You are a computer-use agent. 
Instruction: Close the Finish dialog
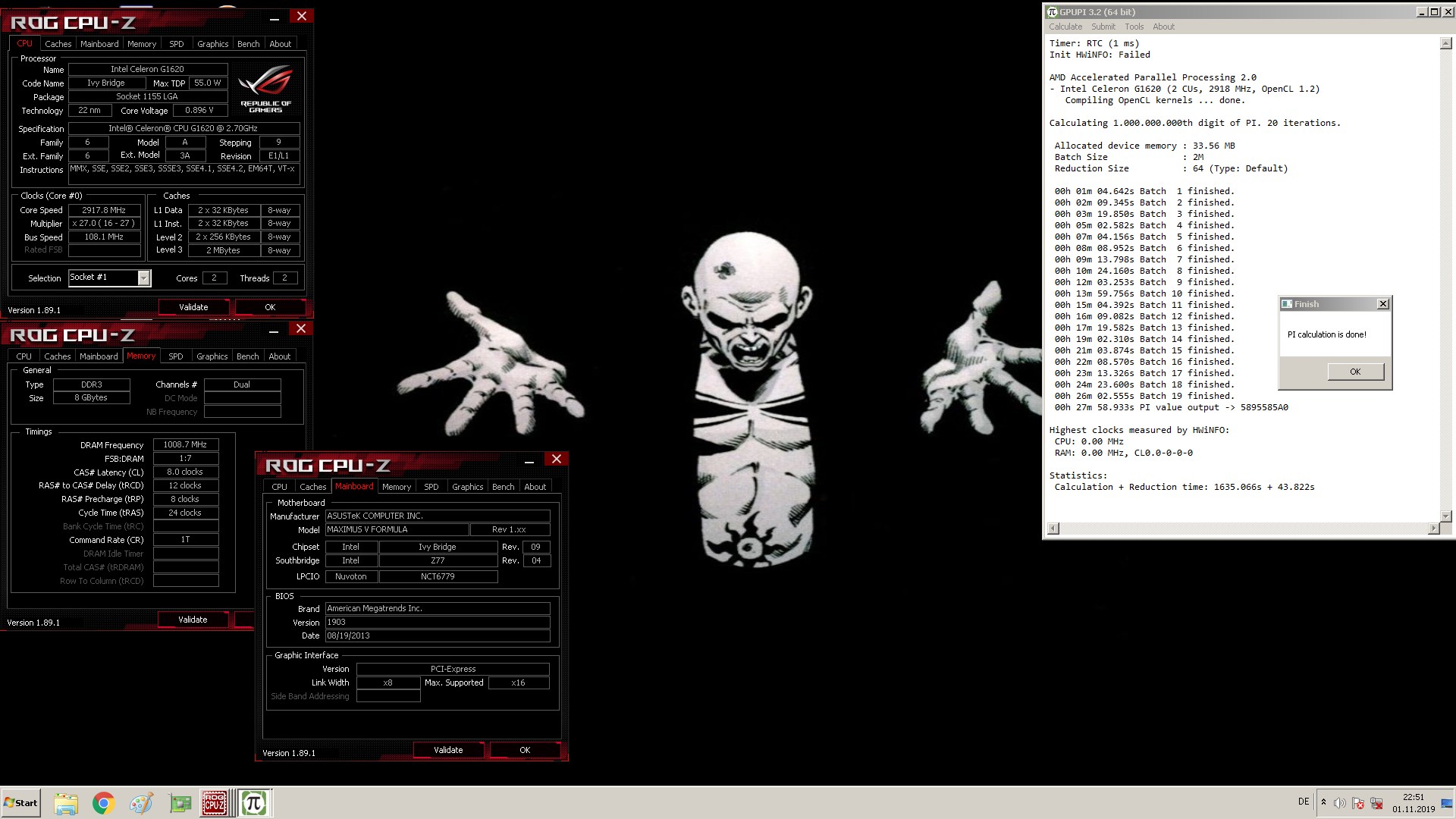click(1383, 303)
